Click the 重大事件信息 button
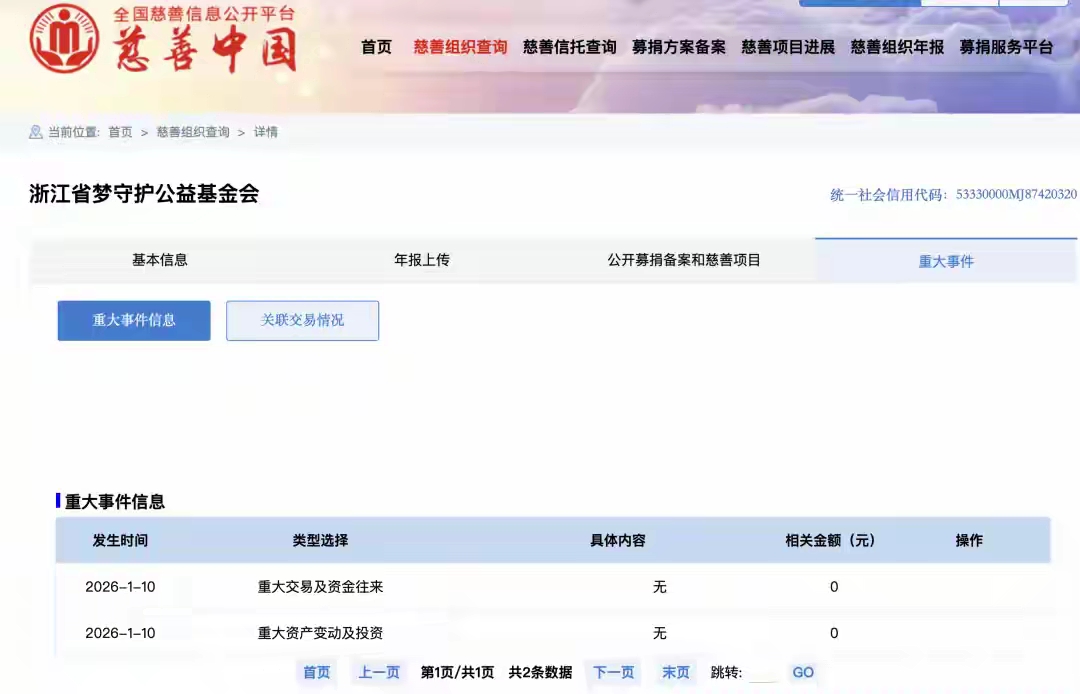The height and width of the screenshot is (694, 1080). (133, 320)
